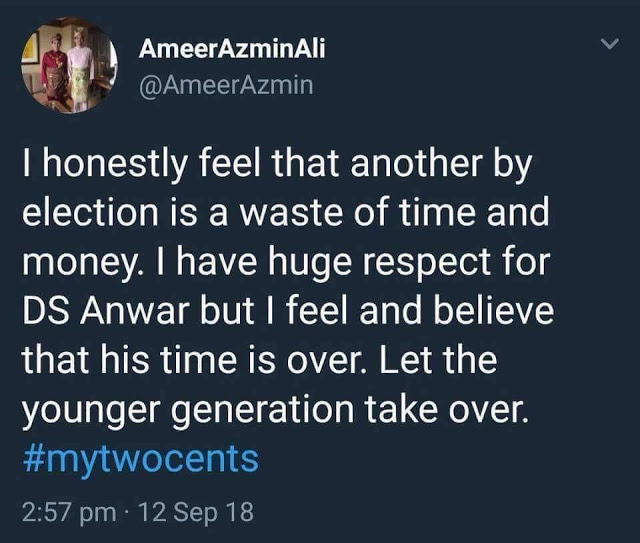Click the 12 Sep 18 date
Viewport: 640px width, 543px height.
tap(197, 513)
